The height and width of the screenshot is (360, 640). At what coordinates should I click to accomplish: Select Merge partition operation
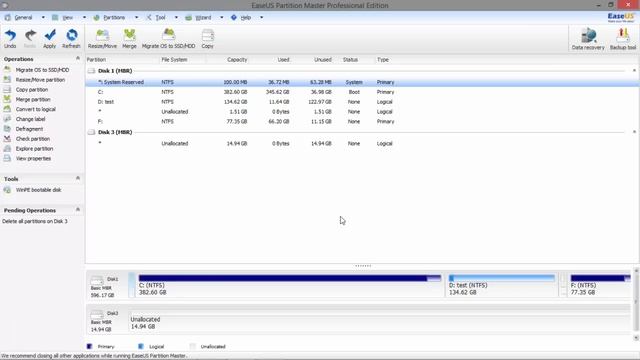33,99
